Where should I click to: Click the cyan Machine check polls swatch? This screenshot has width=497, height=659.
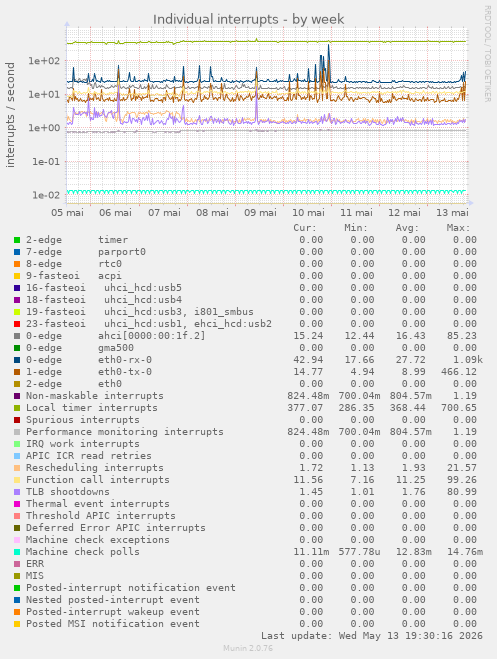17,552
